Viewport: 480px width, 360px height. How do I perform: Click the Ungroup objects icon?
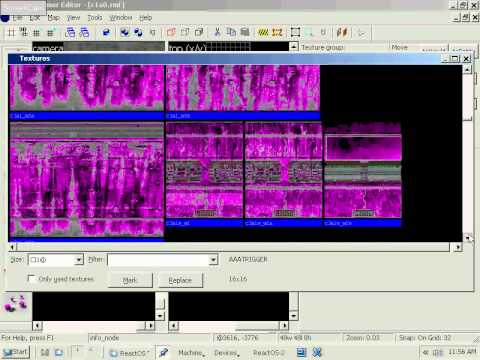[x=138, y=32]
